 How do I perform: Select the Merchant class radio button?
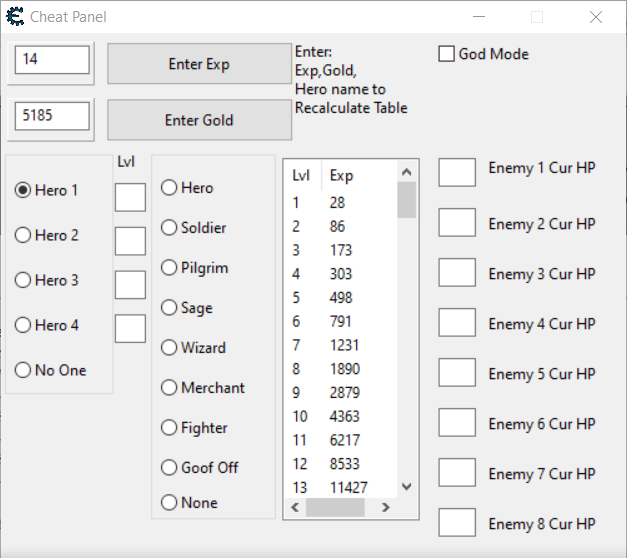[x=169, y=388]
